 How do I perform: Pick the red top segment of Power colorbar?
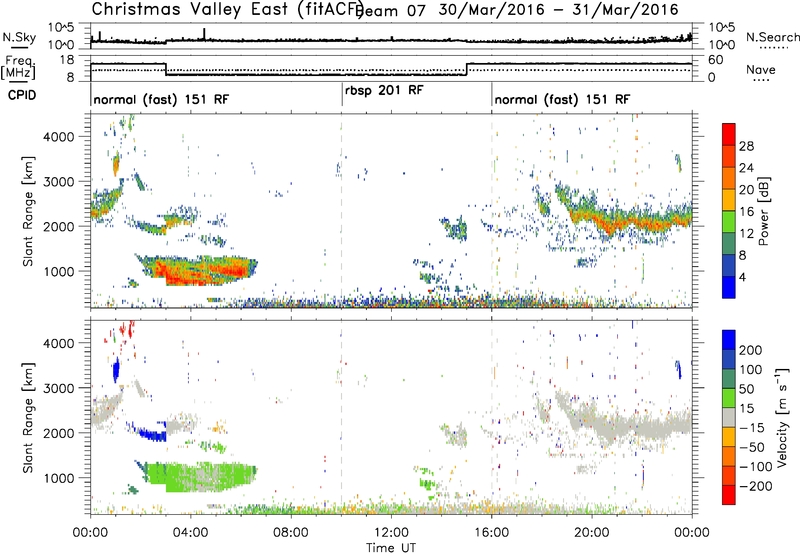(x=729, y=134)
